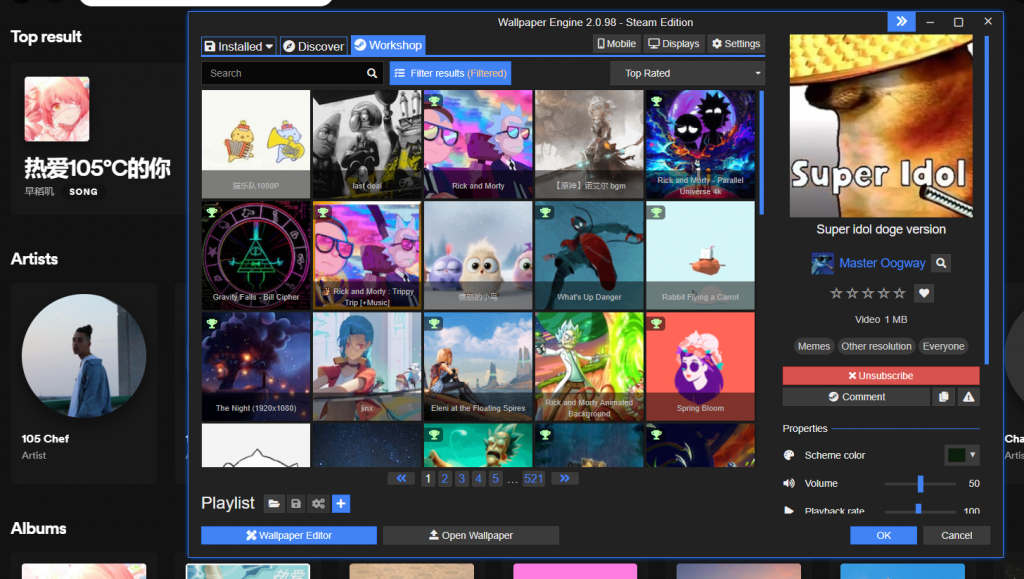Select What's Up Danger wallpaper
1024x579 pixels.
point(589,255)
